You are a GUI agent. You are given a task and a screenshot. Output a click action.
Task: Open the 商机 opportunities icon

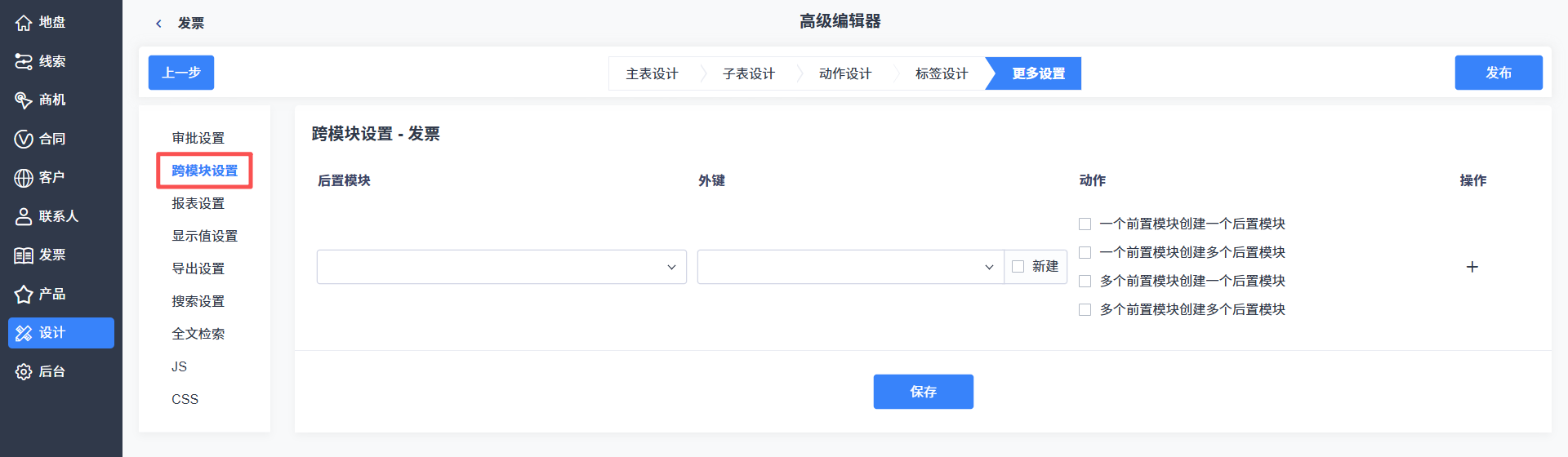(24, 100)
